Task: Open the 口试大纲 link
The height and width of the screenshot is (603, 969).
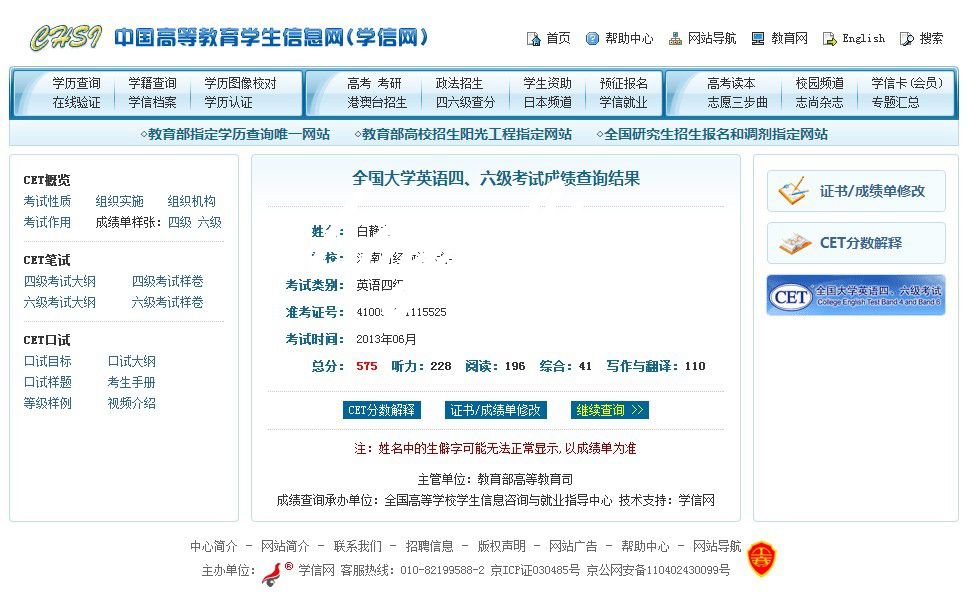Action: [132, 361]
